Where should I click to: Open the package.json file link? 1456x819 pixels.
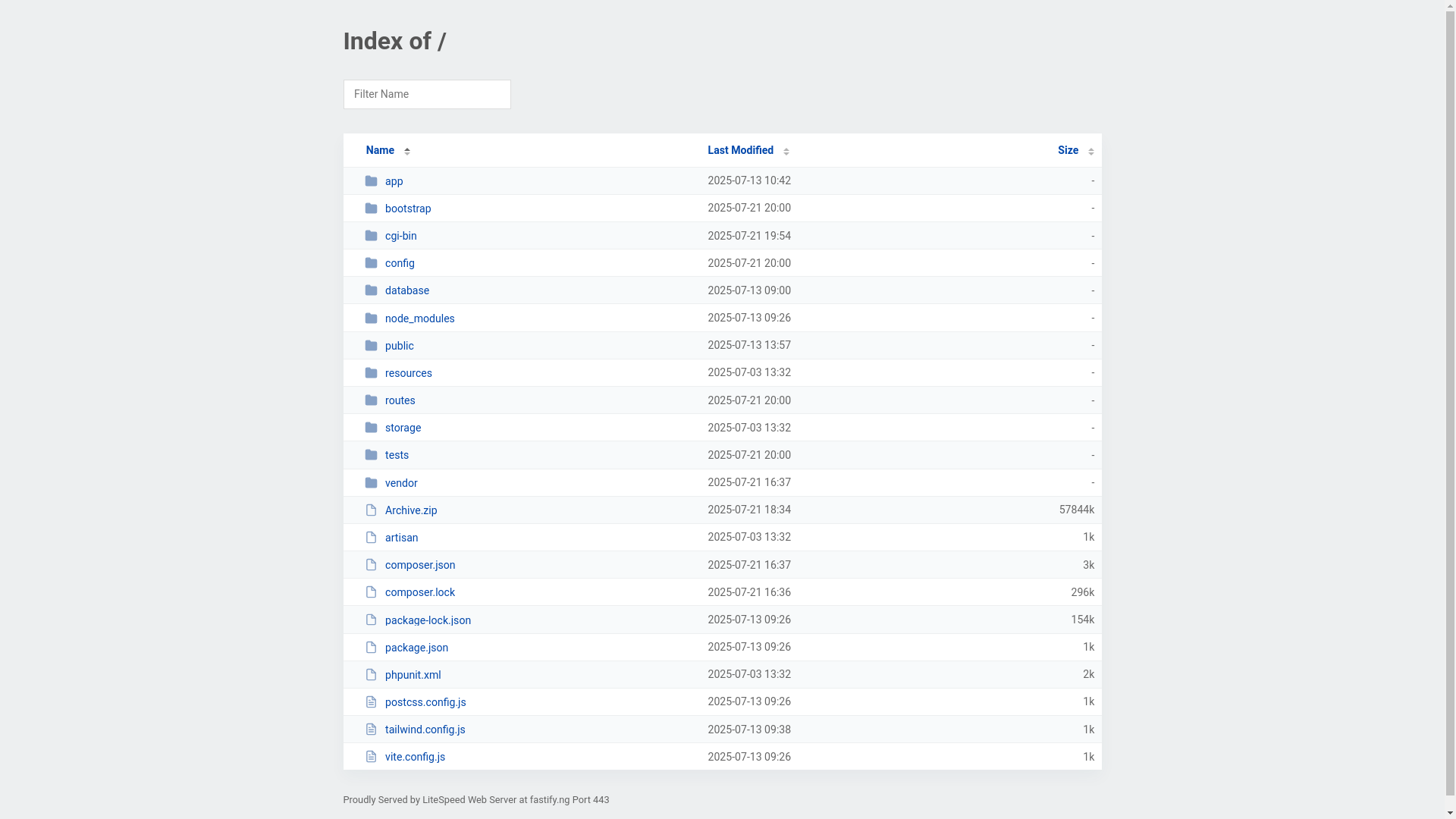click(416, 648)
